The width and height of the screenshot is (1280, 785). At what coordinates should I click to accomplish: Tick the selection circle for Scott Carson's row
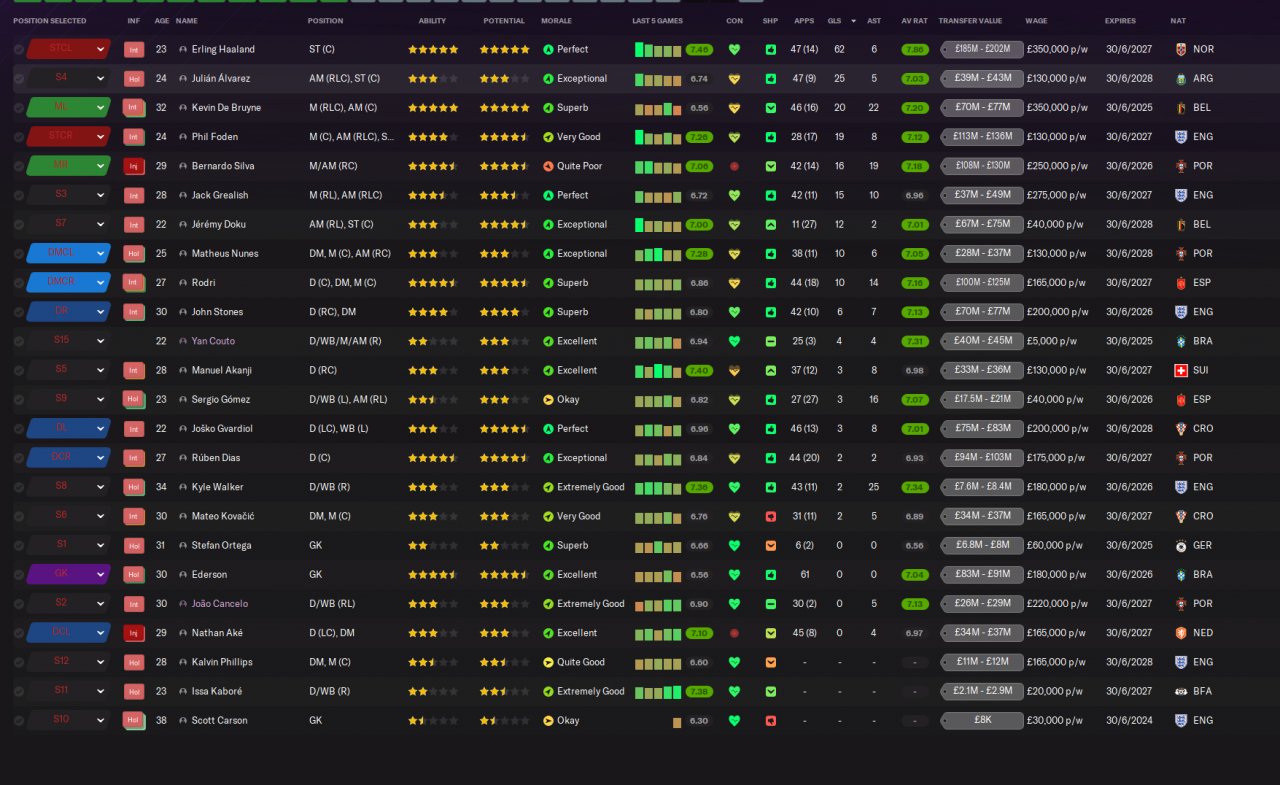19,720
